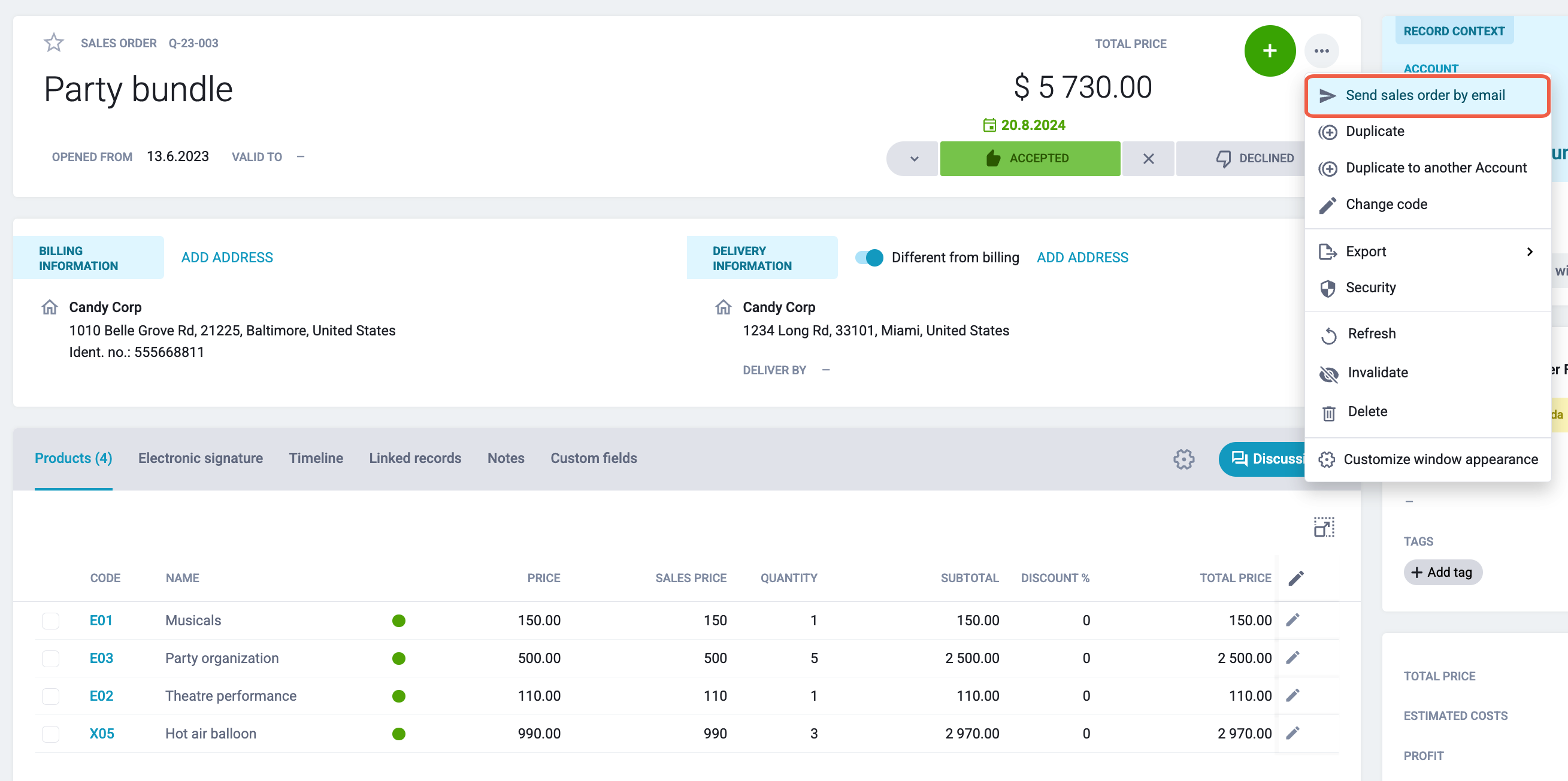The height and width of the screenshot is (781, 1568).
Task: Edit the Theatre performance row pencil
Action: (x=1292, y=695)
